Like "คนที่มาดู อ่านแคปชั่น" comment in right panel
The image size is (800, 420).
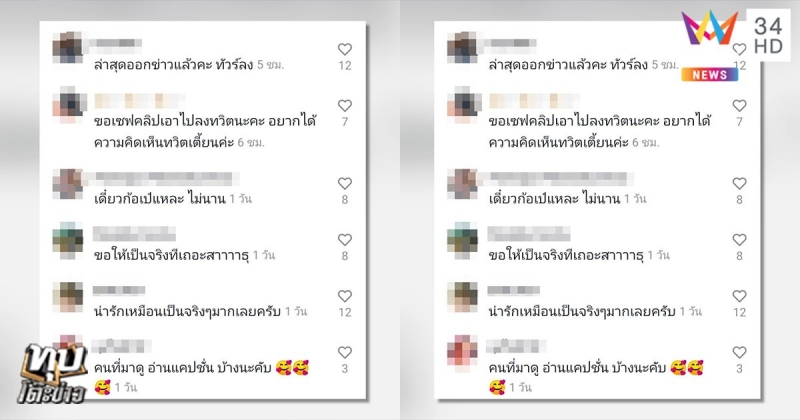tap(739, 352)
